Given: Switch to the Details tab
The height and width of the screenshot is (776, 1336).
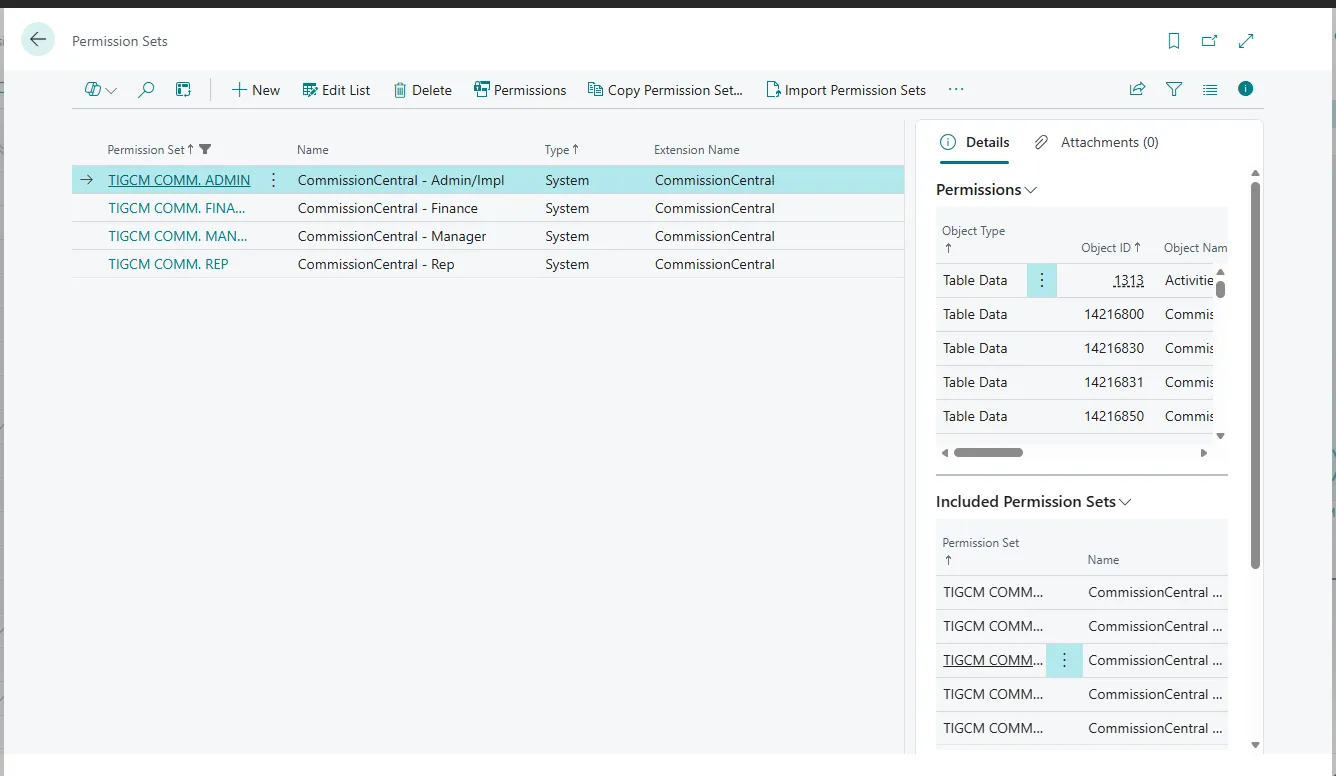Looking at the screenshot, I should tap(975, 142).
